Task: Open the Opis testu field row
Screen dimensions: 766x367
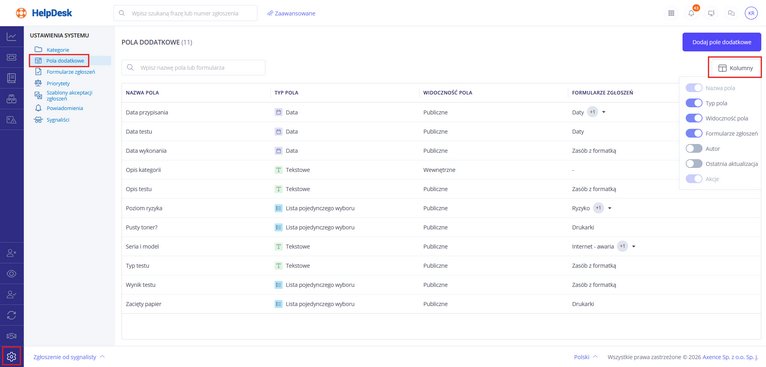Action: 441,189
